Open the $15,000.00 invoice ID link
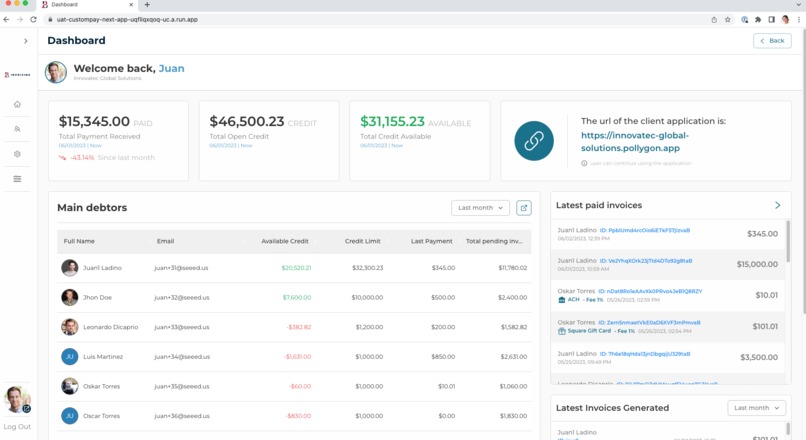 point(646,261)
